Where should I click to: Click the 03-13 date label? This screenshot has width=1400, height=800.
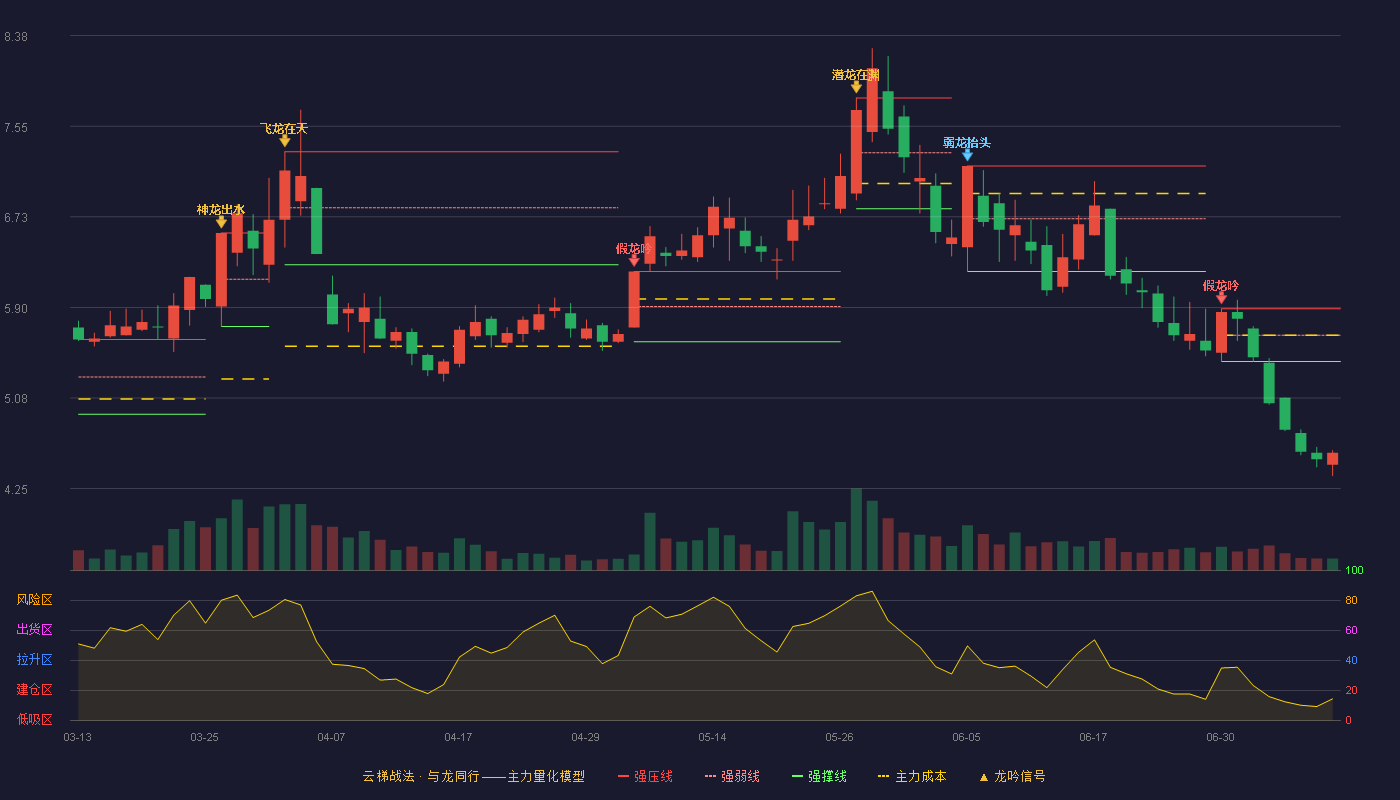coord(78,737)
